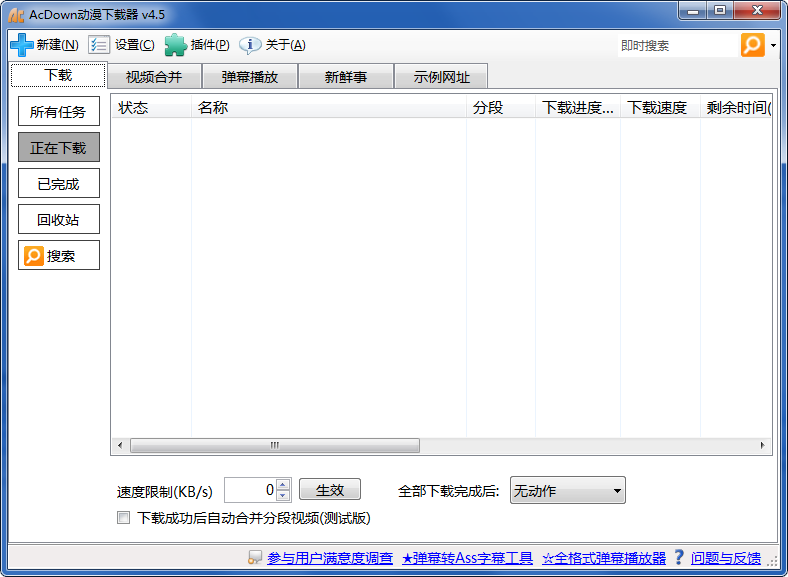
Task: Click the blue plus New task icon
Action: coord(22,45)
